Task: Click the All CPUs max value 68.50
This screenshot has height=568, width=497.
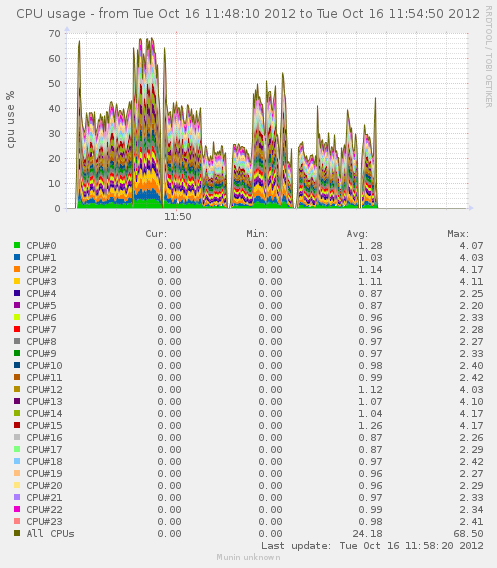Action: (468, 533)
